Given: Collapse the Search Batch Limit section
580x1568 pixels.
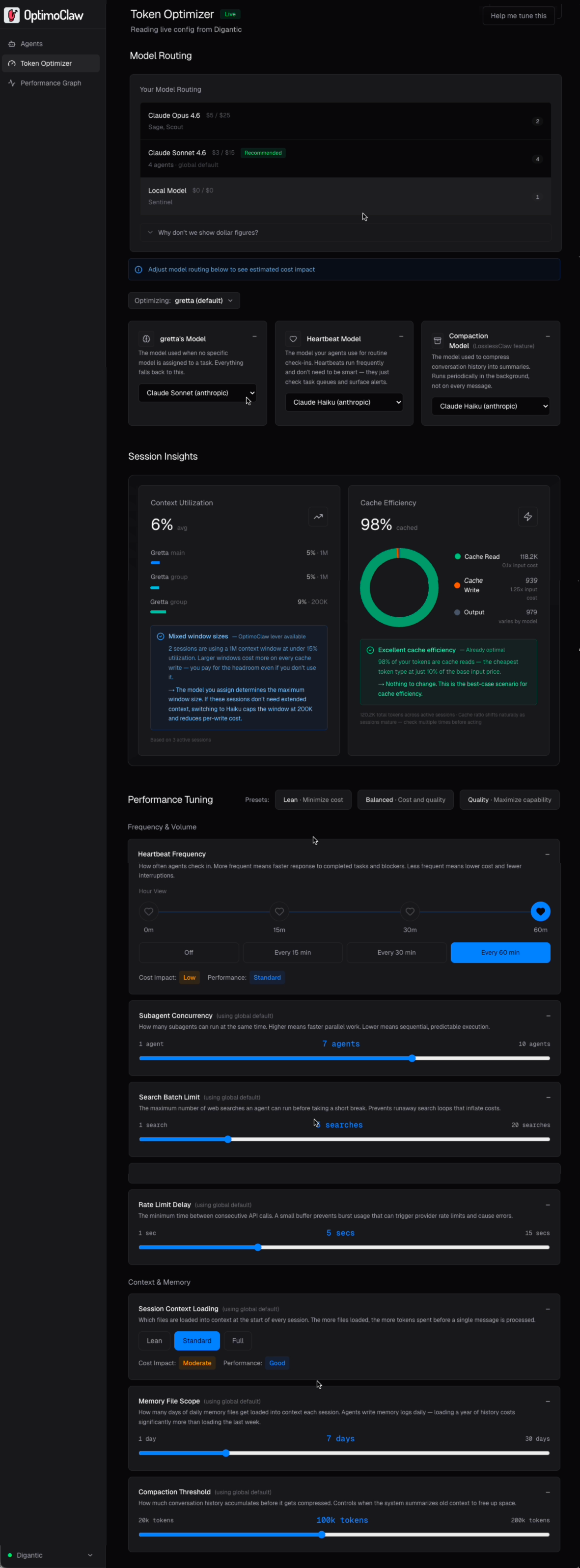Looking at the screenshot, I should [x=549, y=1098].
